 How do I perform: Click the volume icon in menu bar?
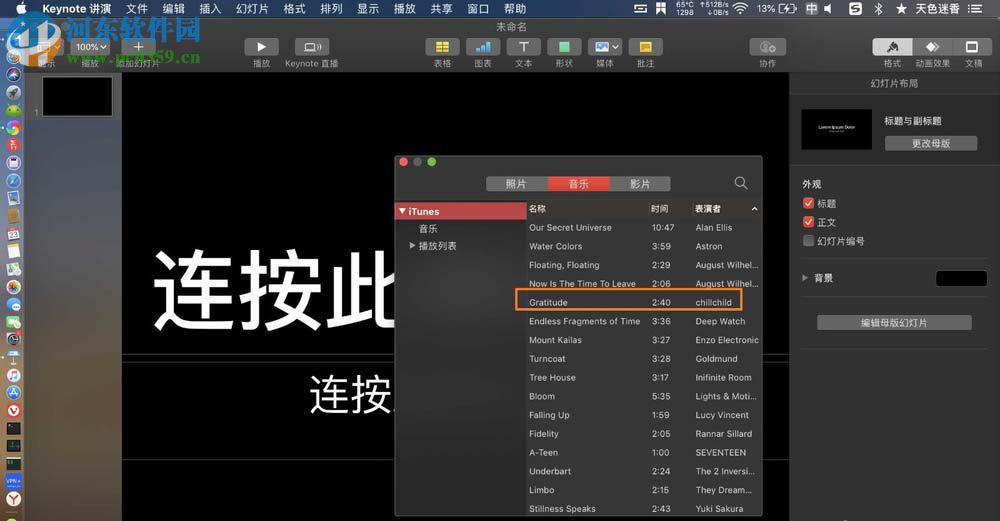point(828,8)
